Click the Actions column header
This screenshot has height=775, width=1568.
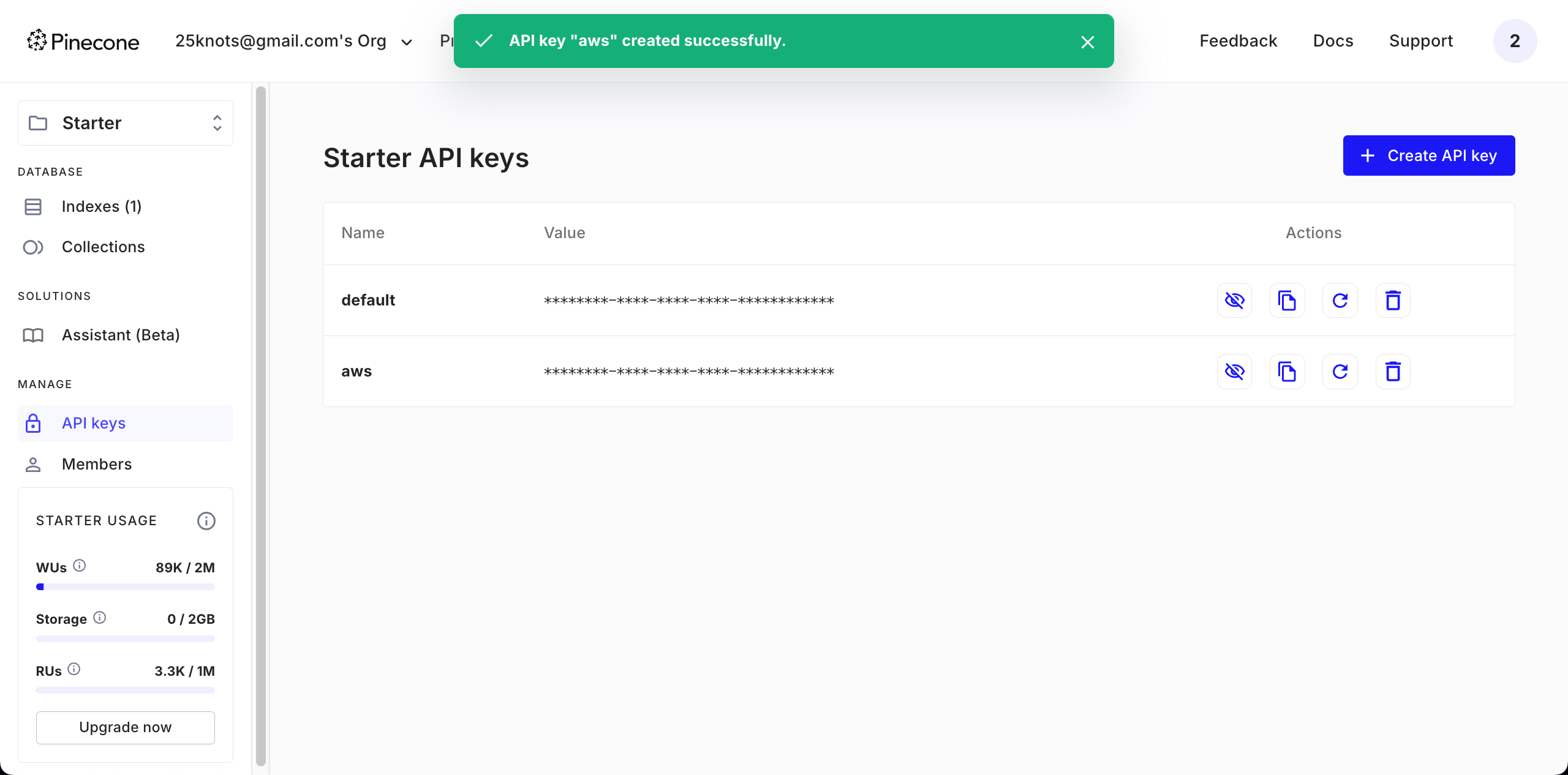coord(1314,233)
